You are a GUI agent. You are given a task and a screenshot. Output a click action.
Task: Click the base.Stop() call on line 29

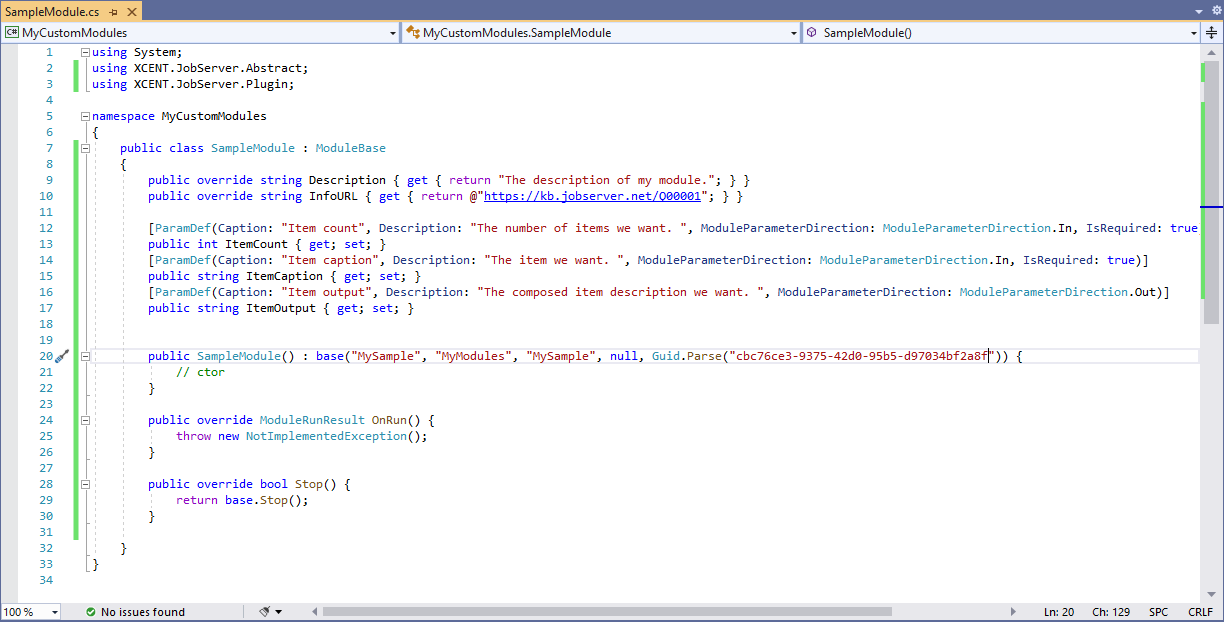[263, 500]
